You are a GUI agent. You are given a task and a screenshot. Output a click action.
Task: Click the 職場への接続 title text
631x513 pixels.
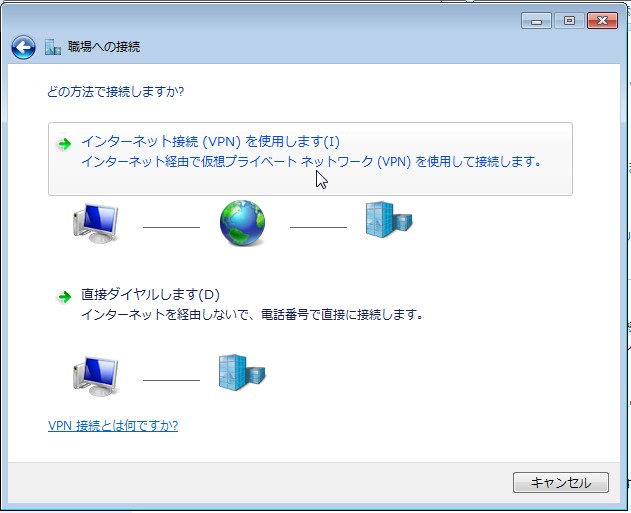(x=104, y=47)
